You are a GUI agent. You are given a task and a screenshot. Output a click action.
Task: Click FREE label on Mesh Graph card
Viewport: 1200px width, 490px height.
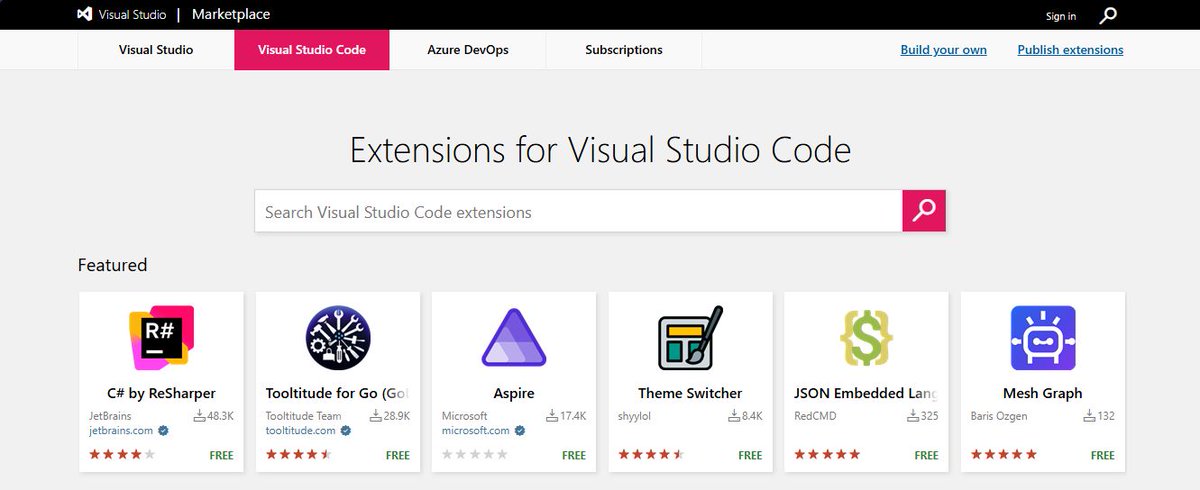pos(1103,455)
